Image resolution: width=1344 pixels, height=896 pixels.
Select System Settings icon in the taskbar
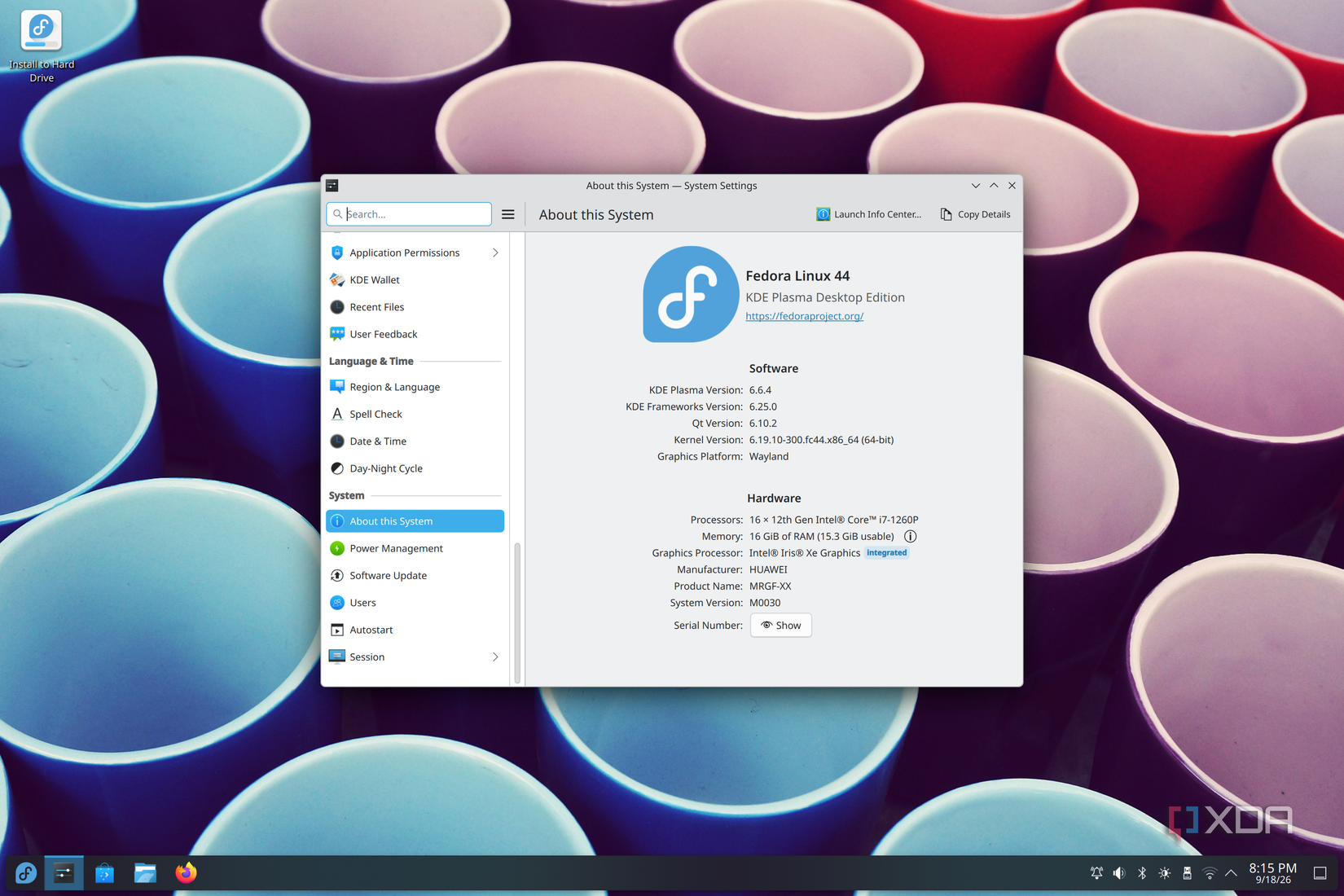point(64,873)
